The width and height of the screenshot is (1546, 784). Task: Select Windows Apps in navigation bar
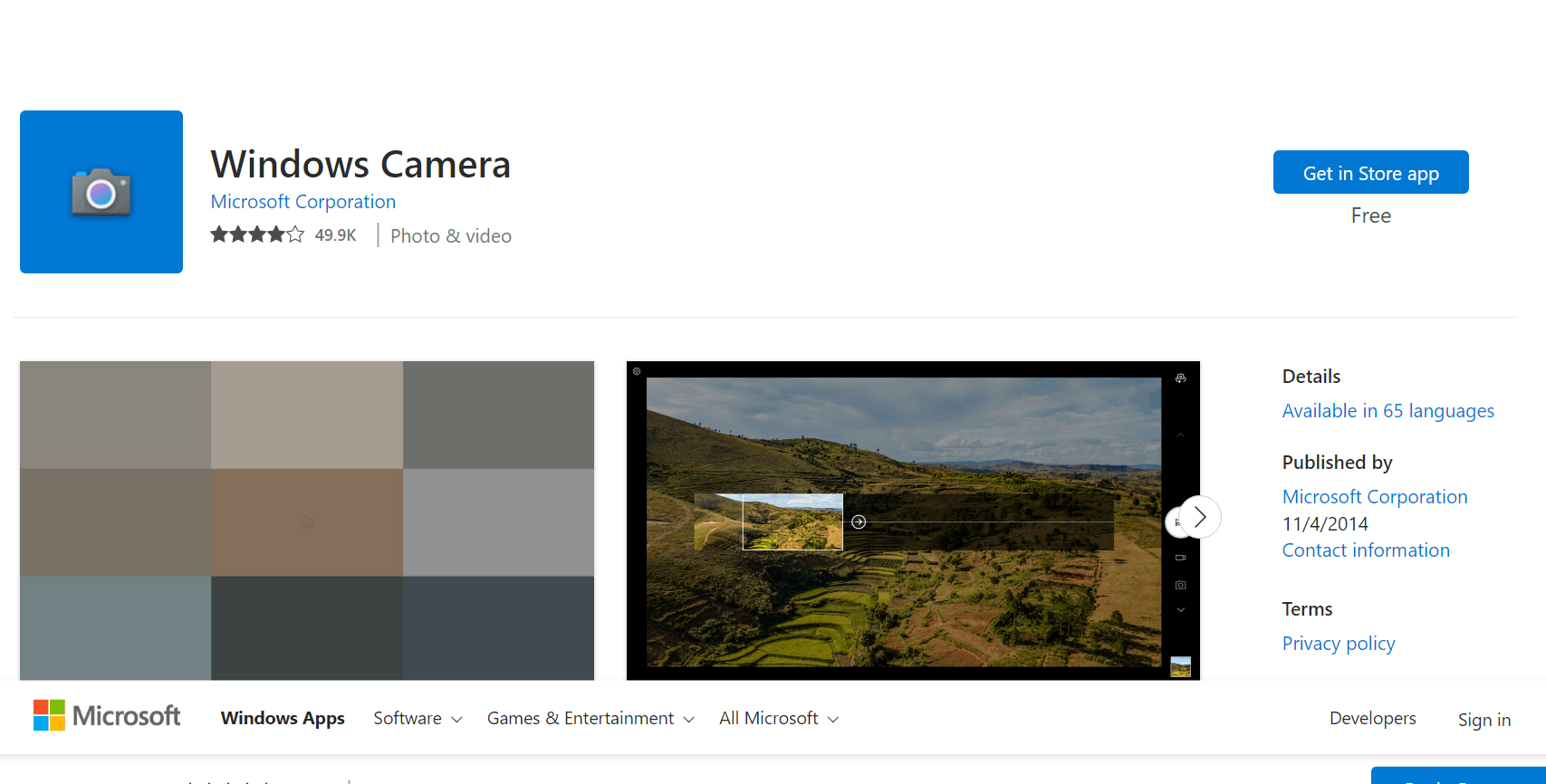point(283,718)
